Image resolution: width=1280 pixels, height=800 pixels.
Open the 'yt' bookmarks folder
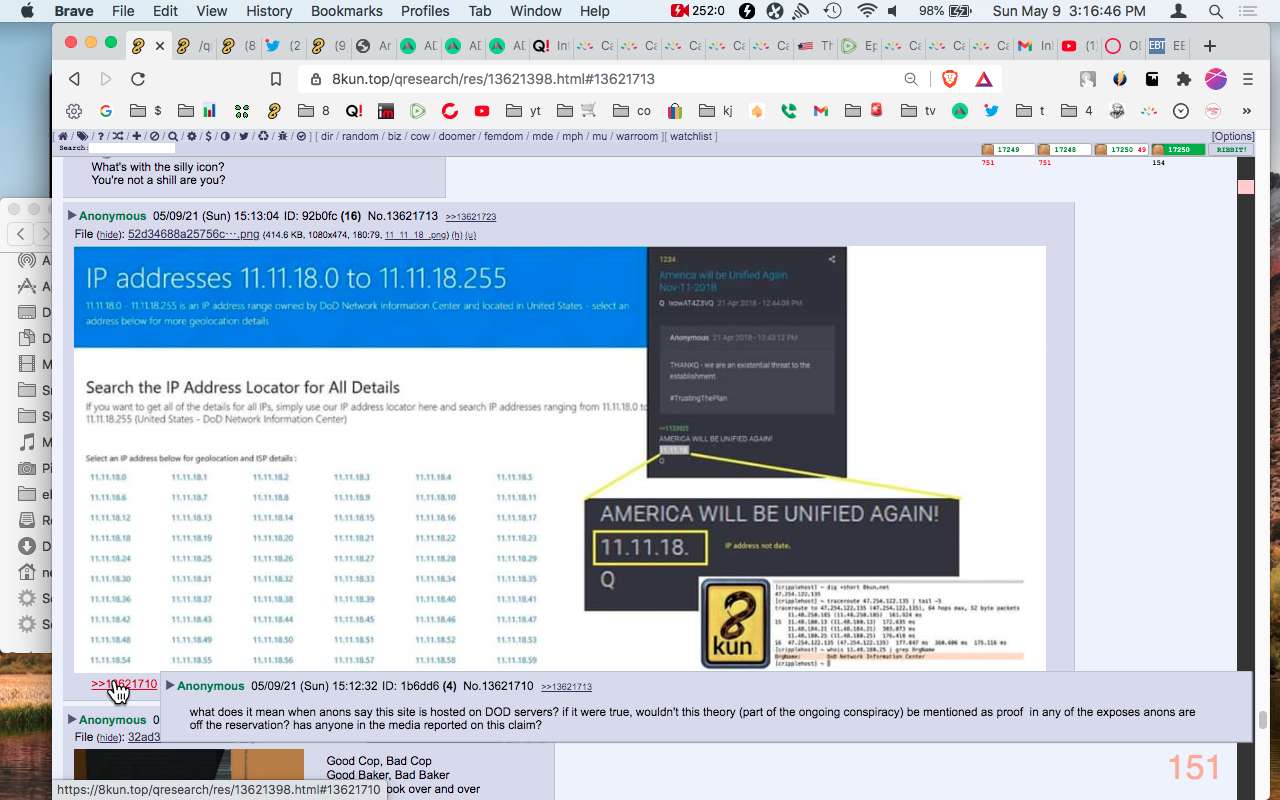tap(524, 111)
